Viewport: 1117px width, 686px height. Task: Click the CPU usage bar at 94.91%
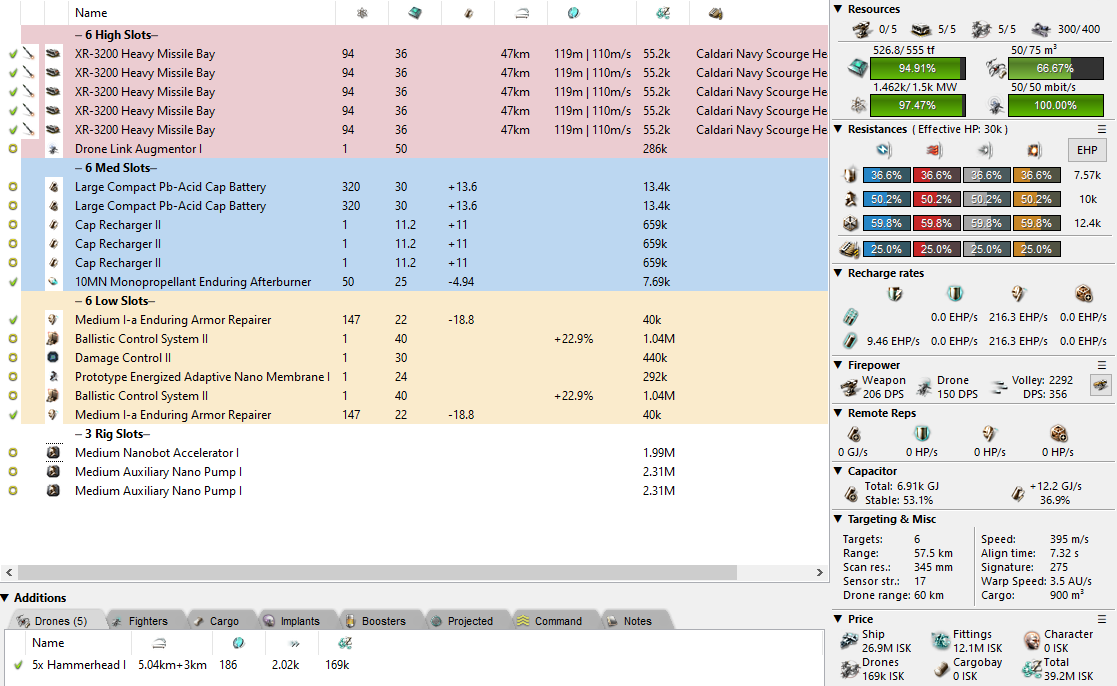918,69
